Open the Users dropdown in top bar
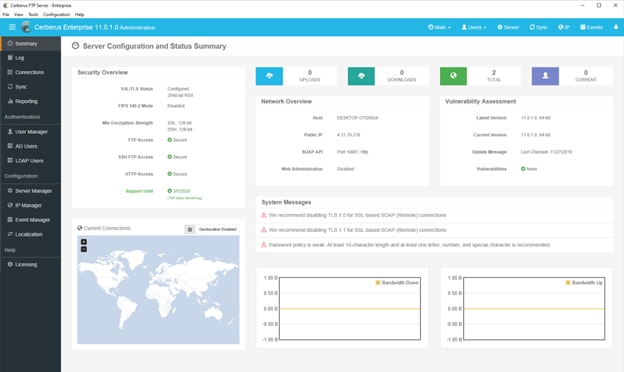 click(474, 27)
